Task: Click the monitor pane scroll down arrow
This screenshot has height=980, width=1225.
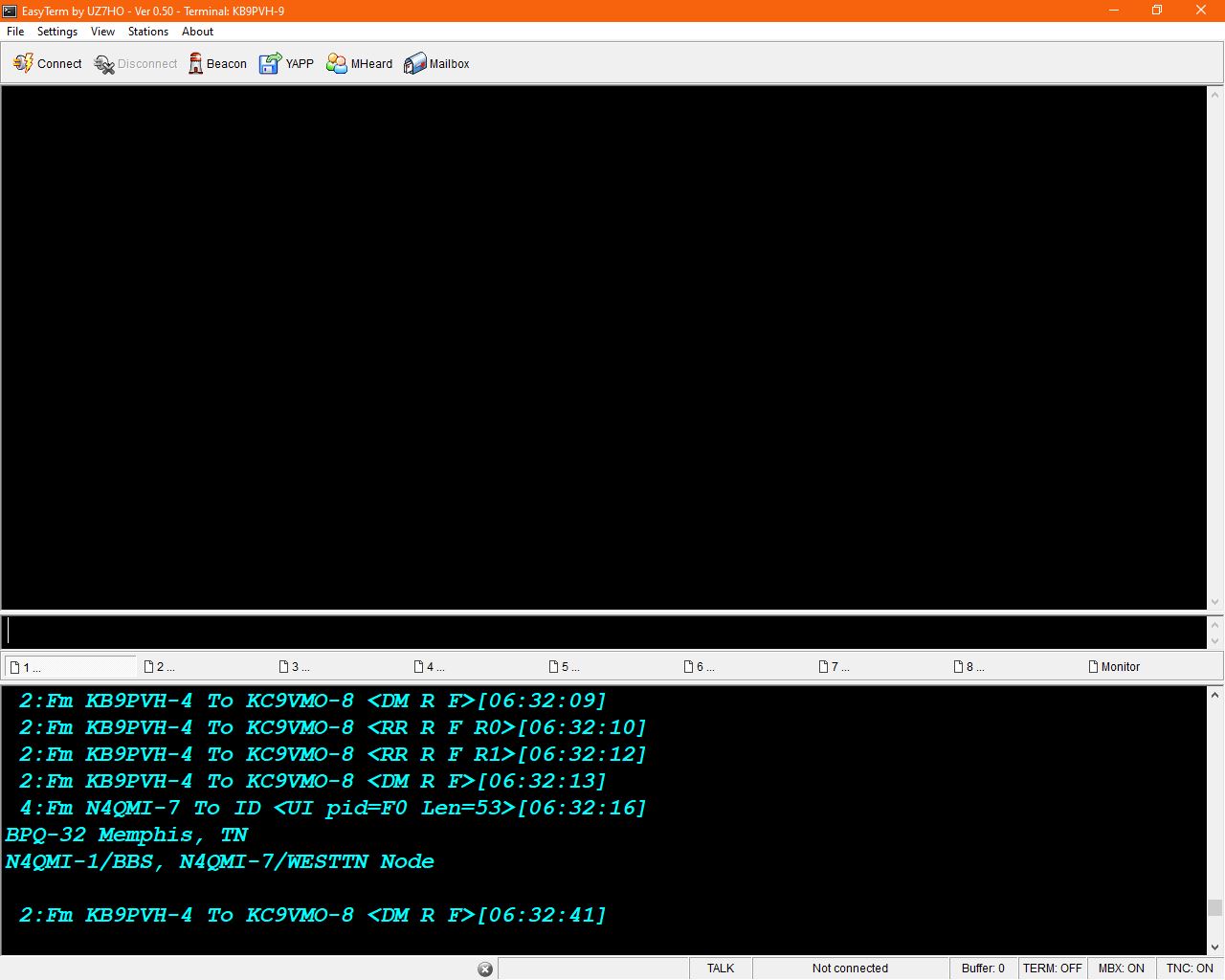Action: coord(1214,947)
